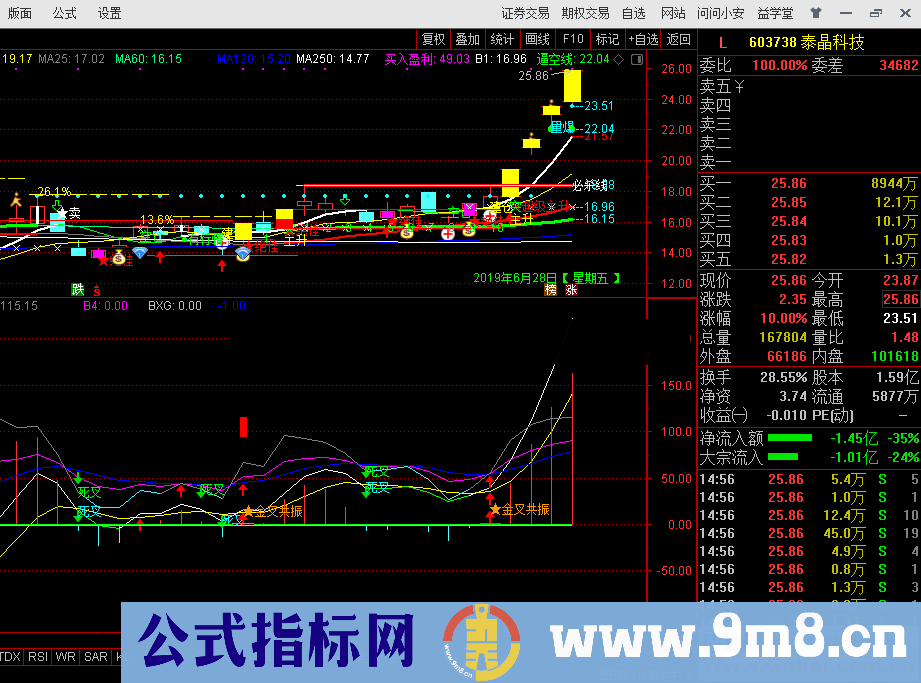
Task: Select the 画线 drawing tool
Action: (x=539, y=40)
